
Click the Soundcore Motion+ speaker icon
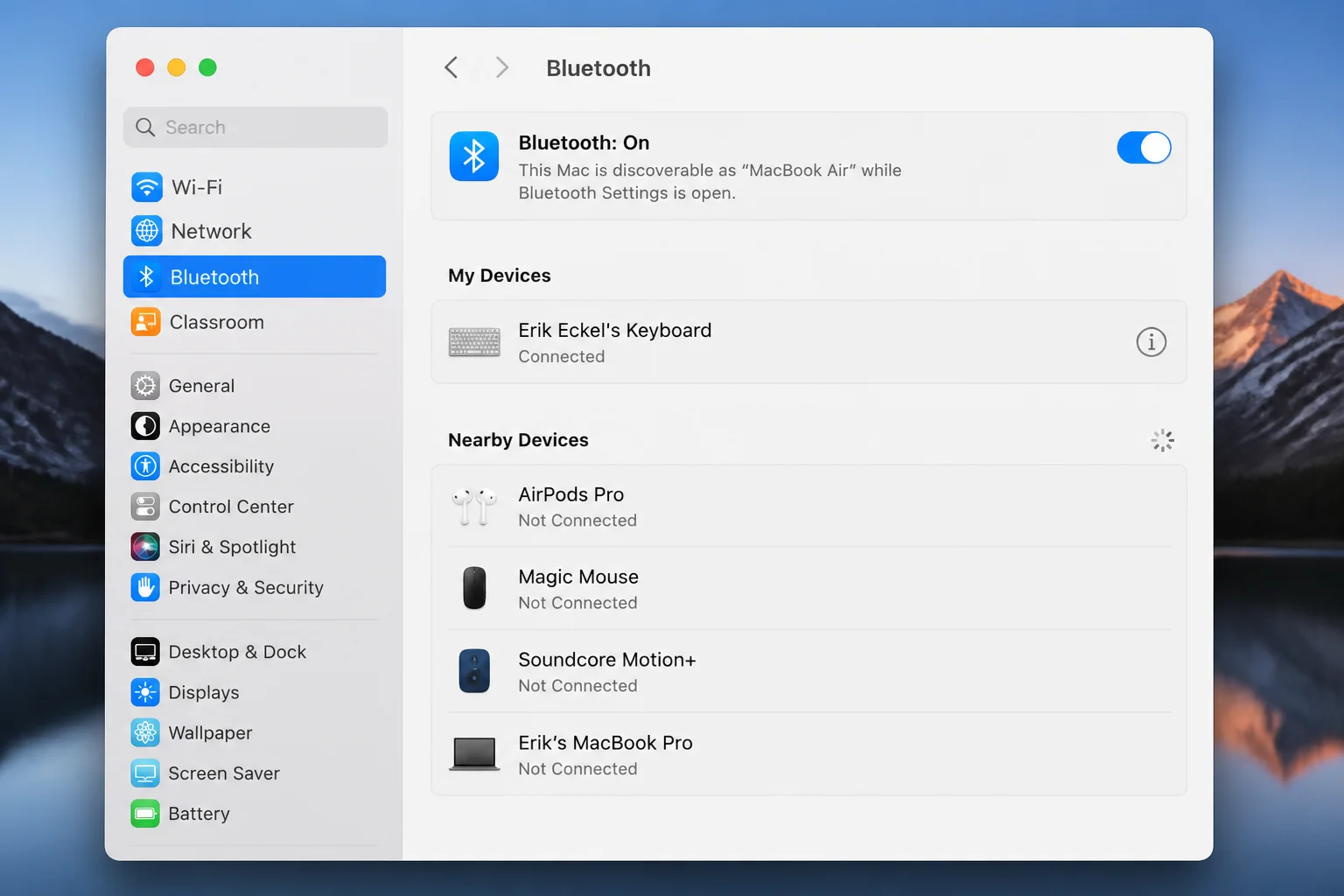coord(474,671)
